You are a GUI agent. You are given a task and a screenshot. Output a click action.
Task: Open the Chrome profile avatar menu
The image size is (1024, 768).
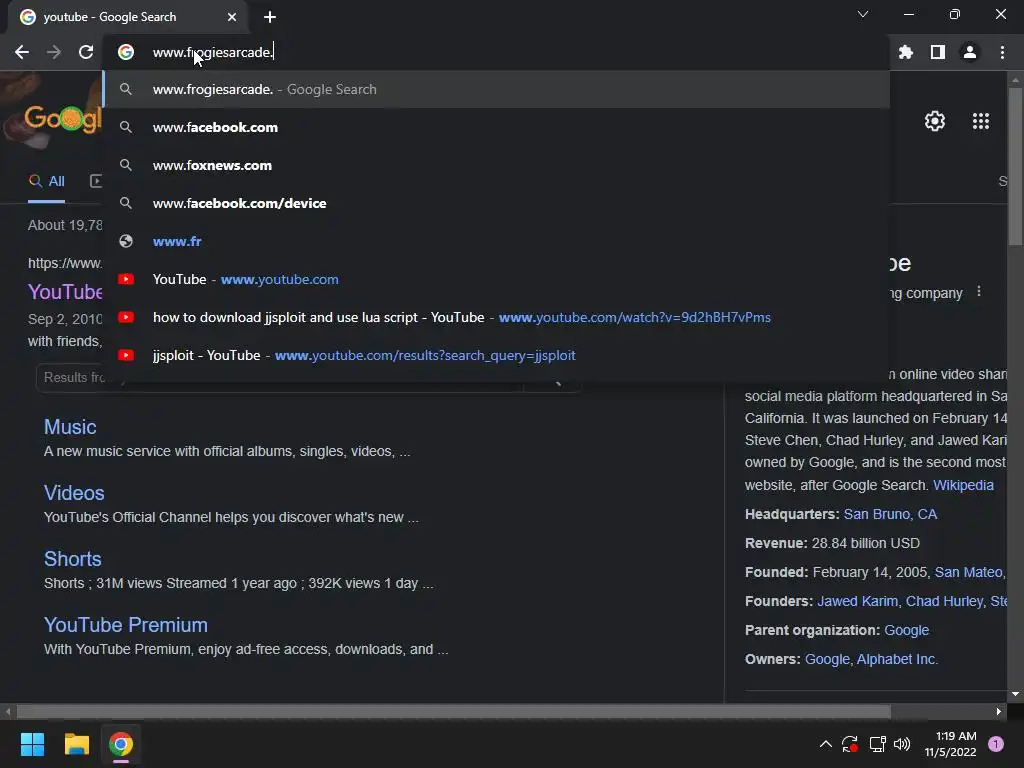970,52
